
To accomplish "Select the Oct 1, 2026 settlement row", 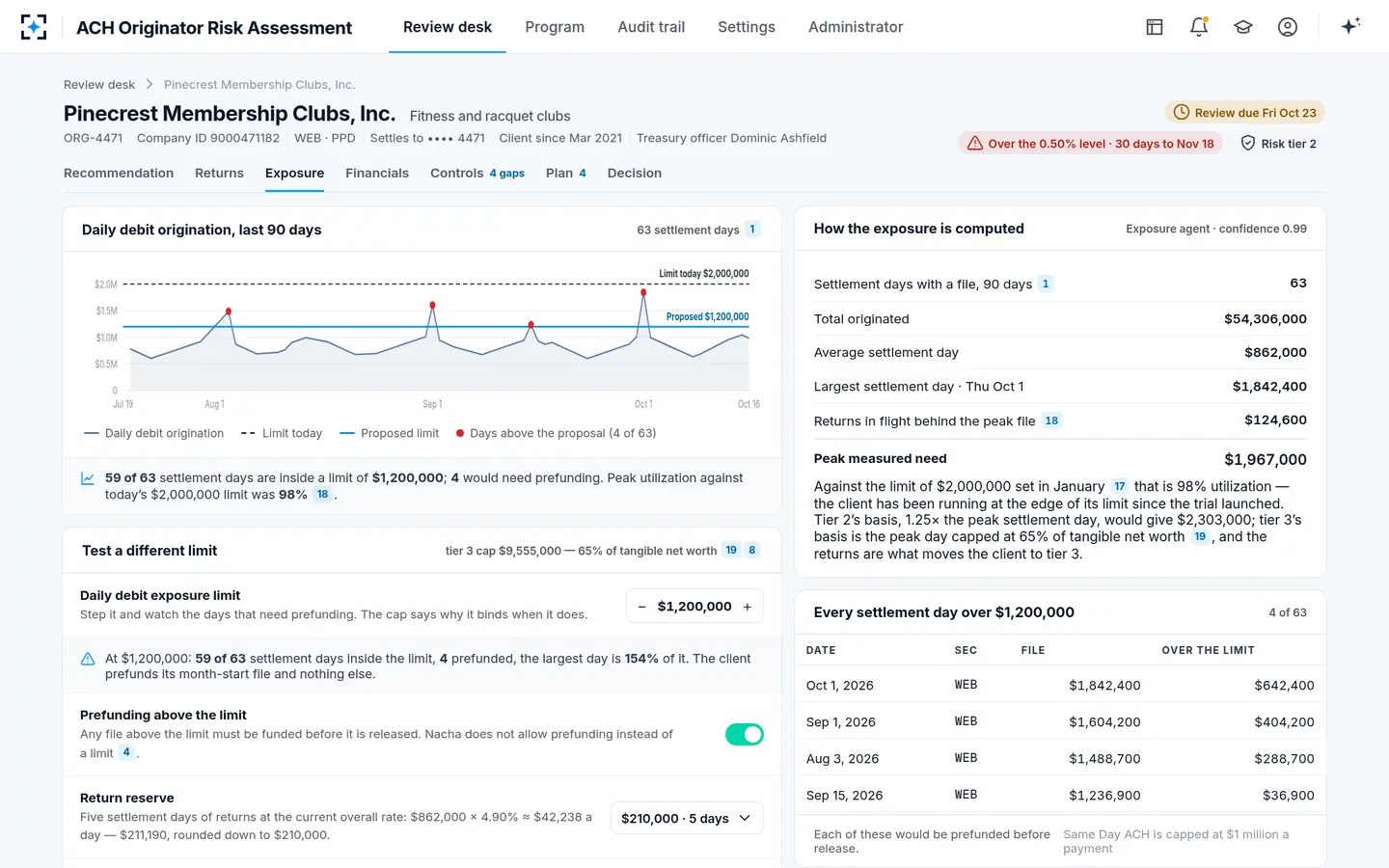I will coord(1060,686).
